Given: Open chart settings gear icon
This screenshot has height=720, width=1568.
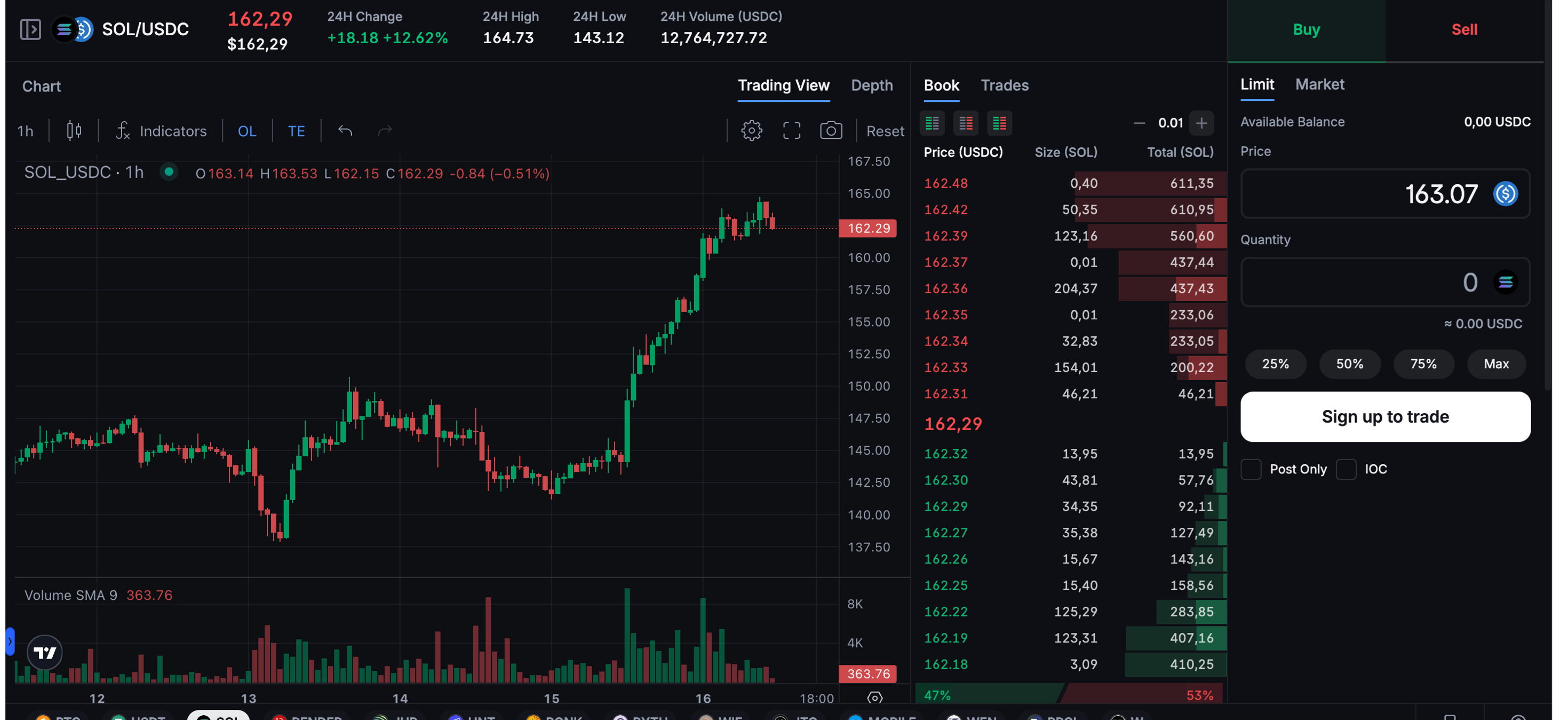Looking at the screenshot, I should 751,130.
